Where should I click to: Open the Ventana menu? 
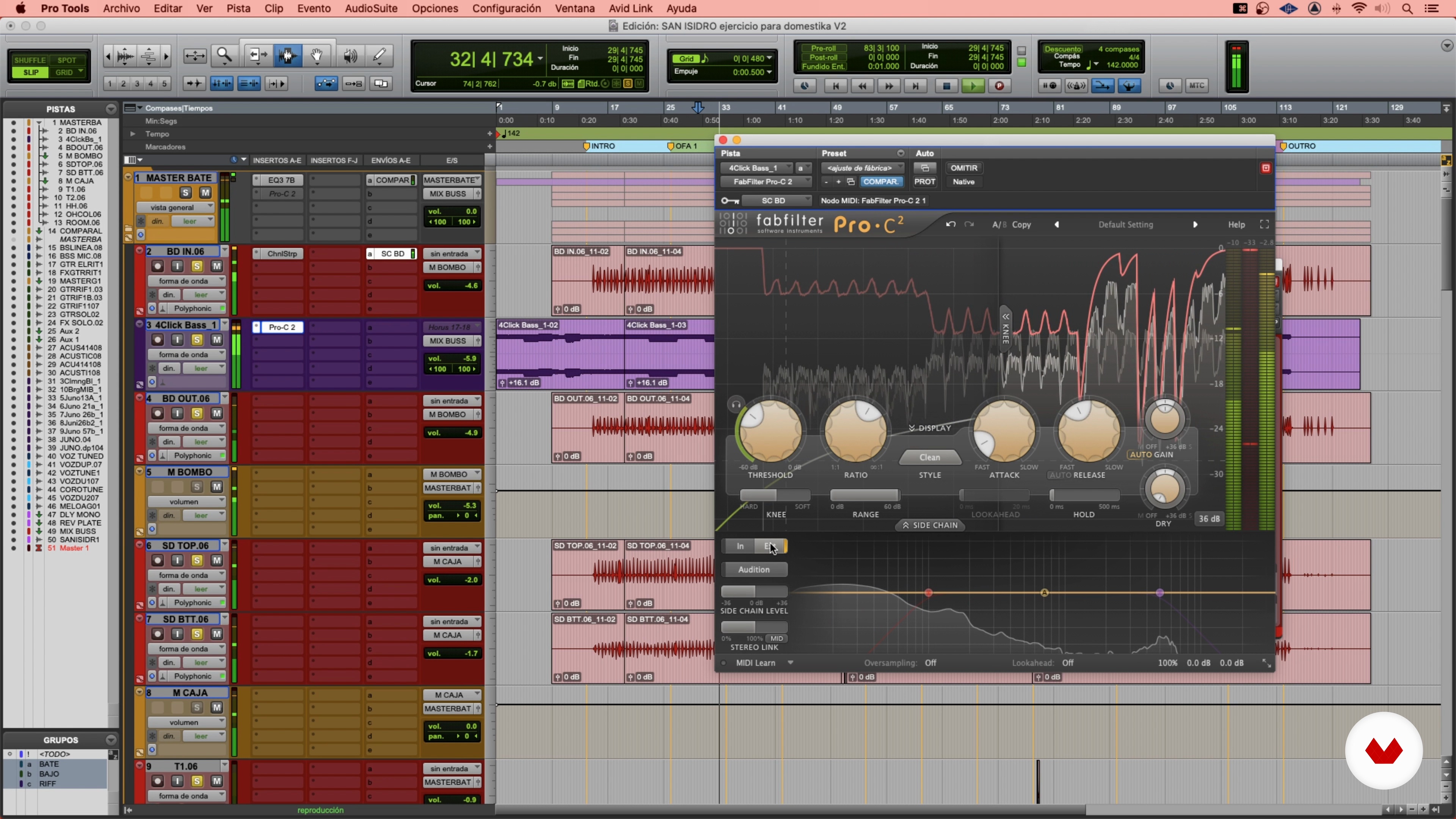coord(574,8)
